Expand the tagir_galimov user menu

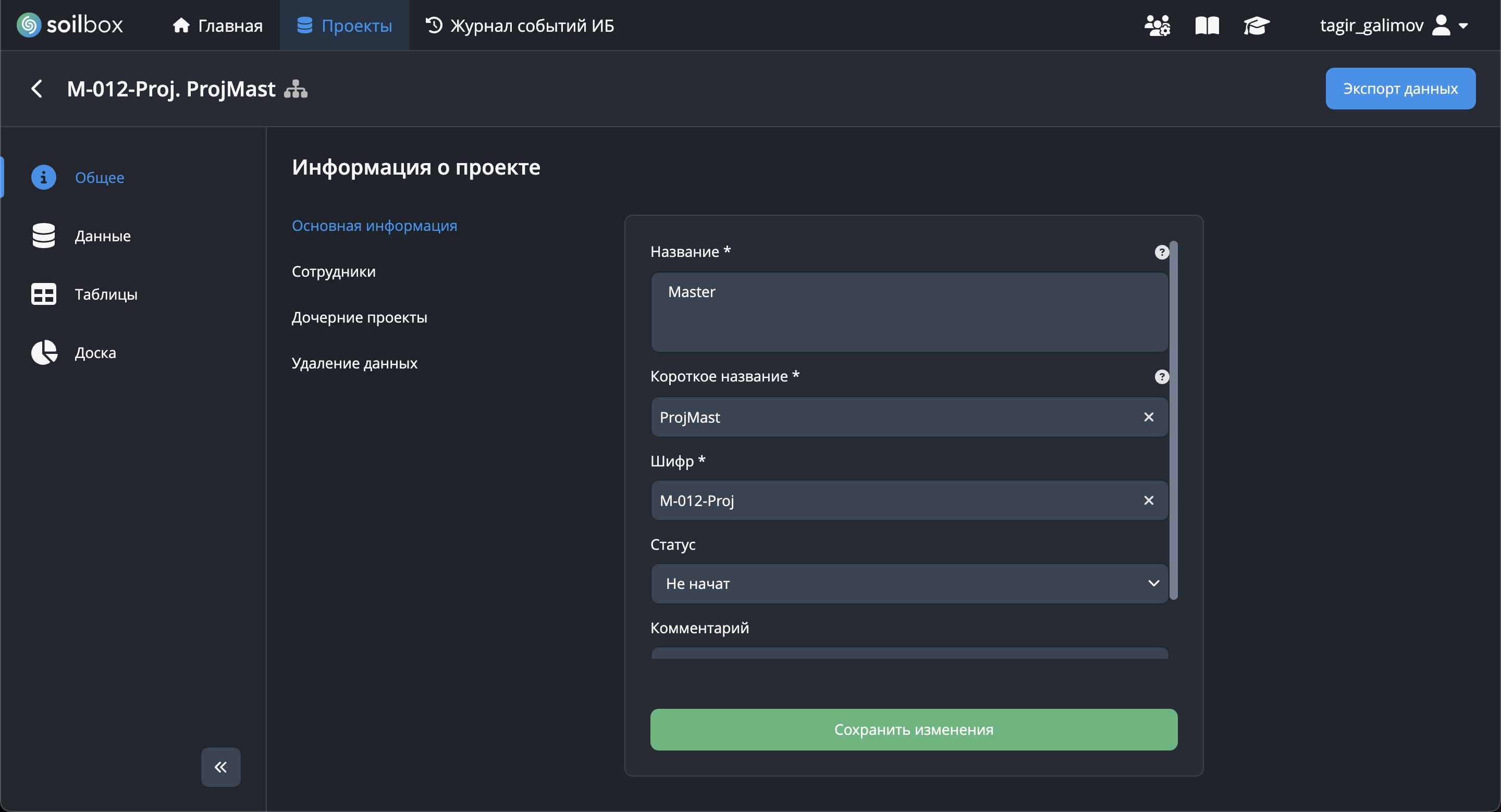(x=1393, y=26)
